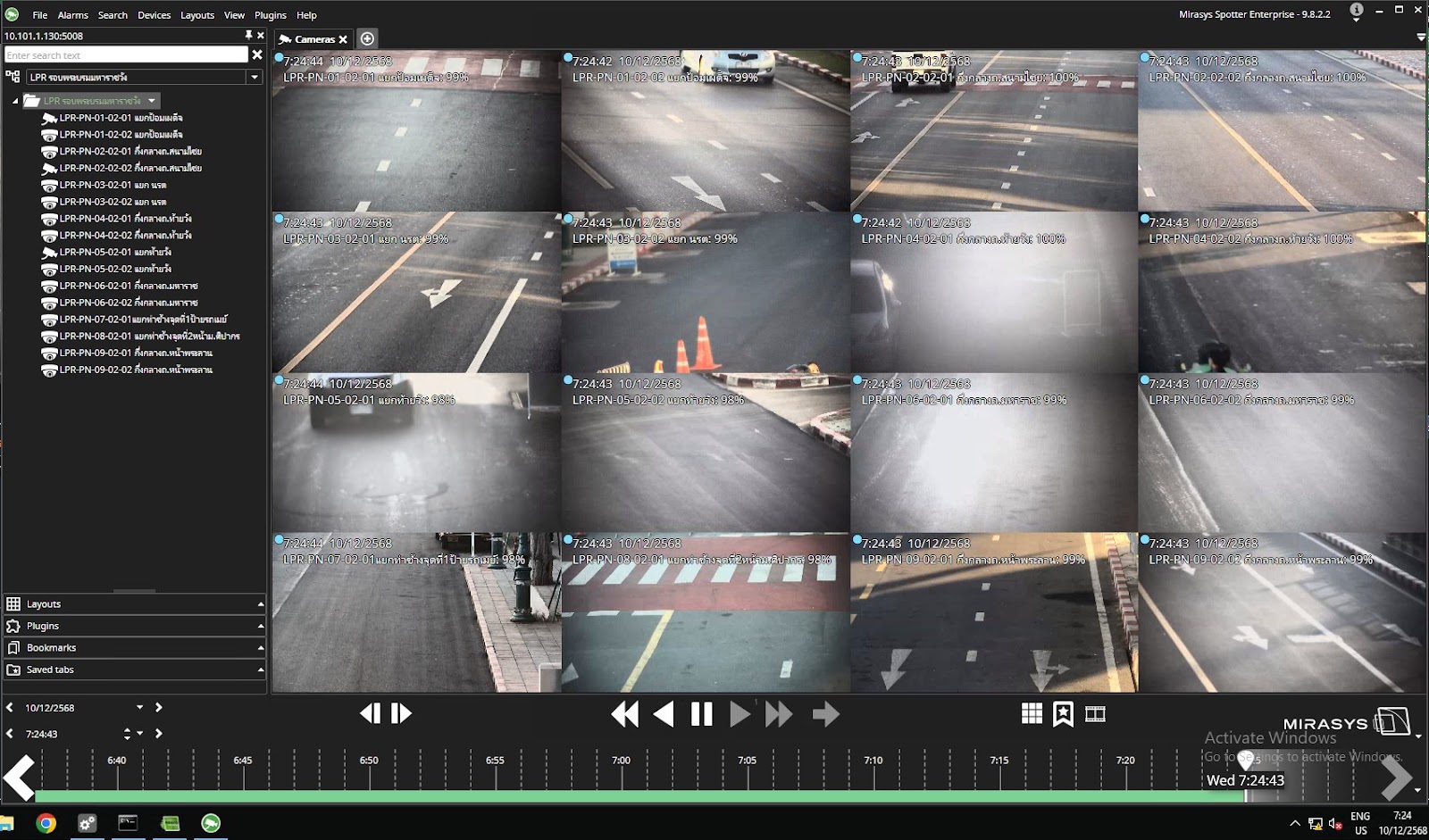Go to next date arrow
Screen dimensions: 1429x840
click(158, 707)
